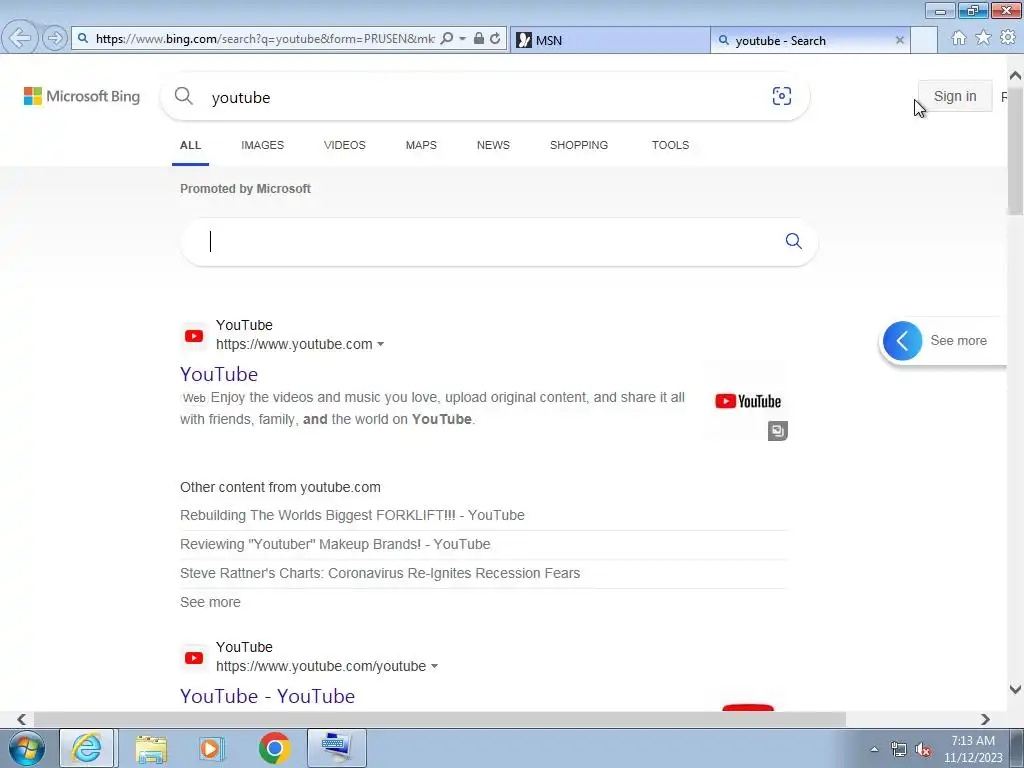Open the address bar autocomplete dropdown arrow
This screenshot has height=768, width=1024.
[x=462, y=39]
